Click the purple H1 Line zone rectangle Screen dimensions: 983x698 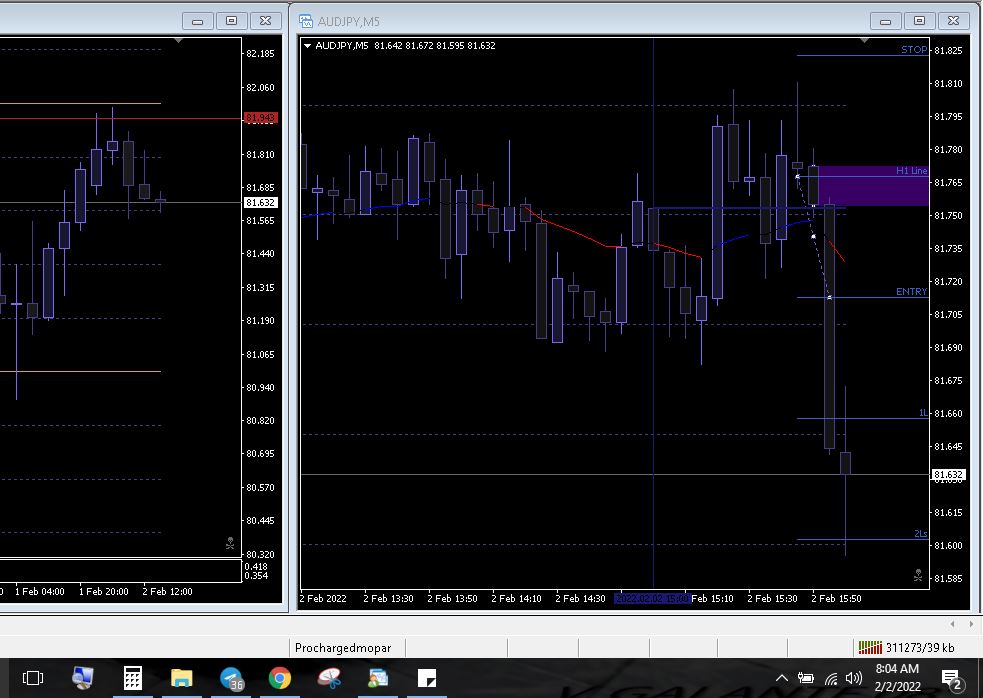coord(872,187)
